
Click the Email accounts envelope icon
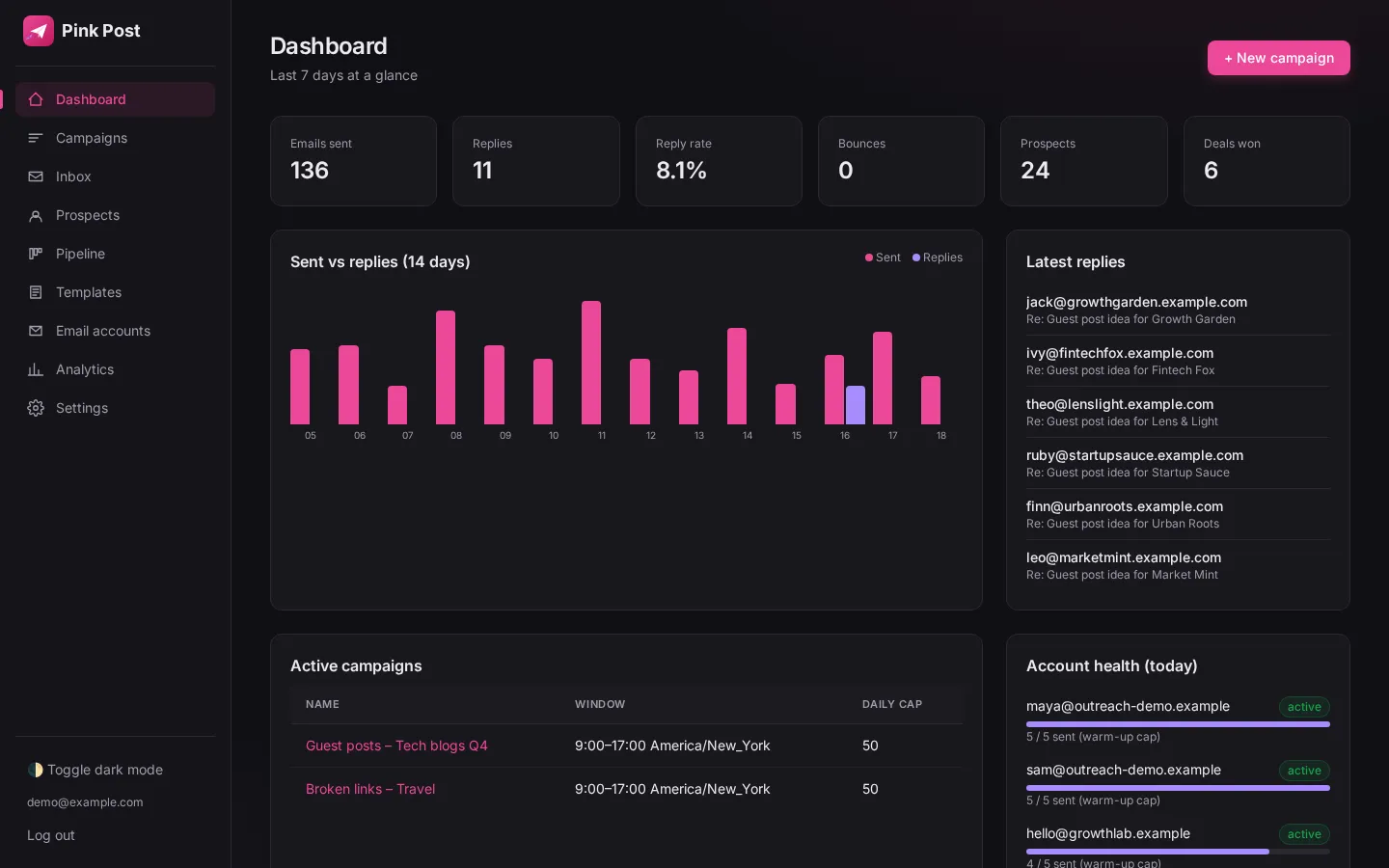(36, 331)
